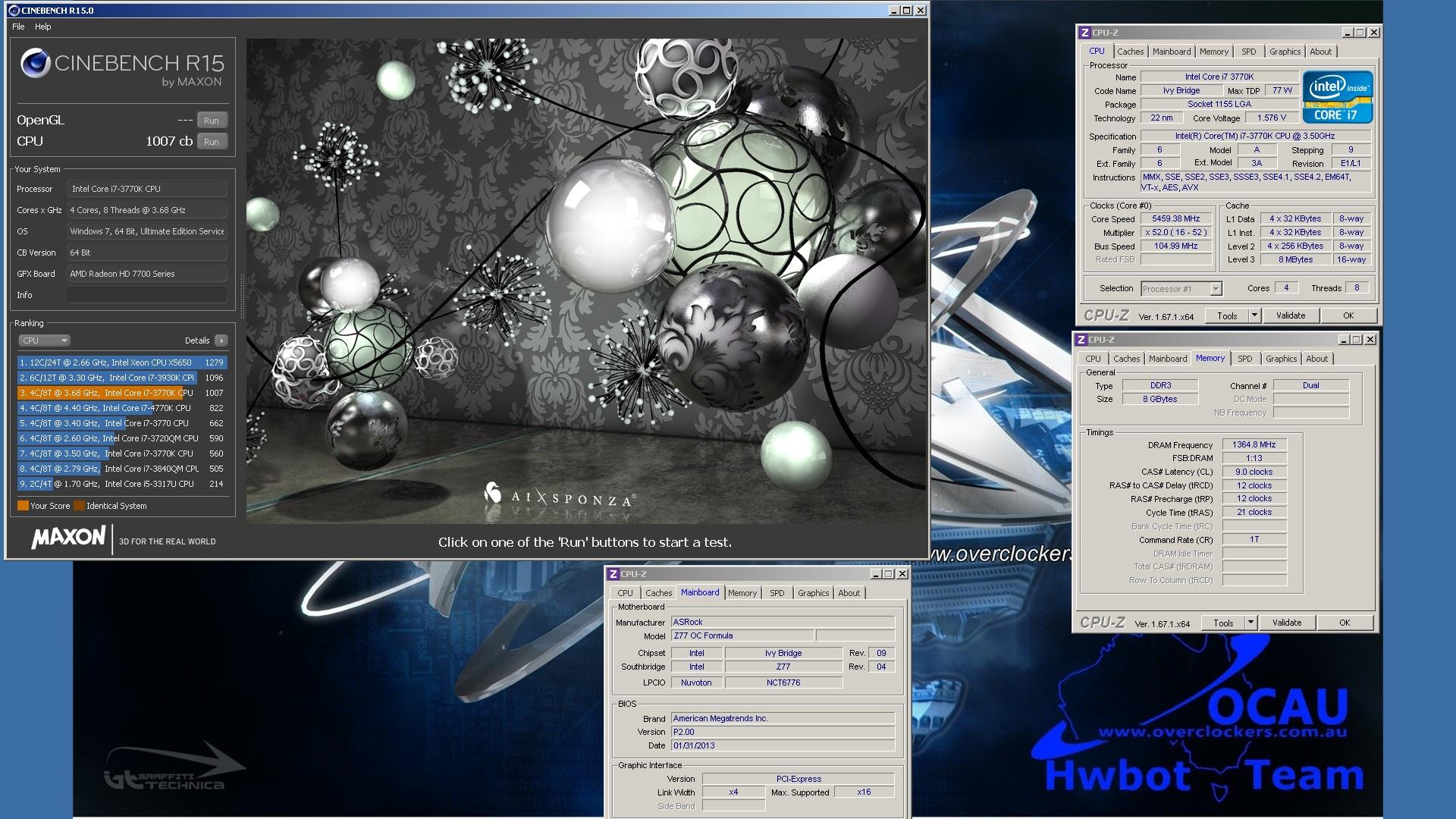Click the Cinebench R15 logo icon

(x=35, y=64)
